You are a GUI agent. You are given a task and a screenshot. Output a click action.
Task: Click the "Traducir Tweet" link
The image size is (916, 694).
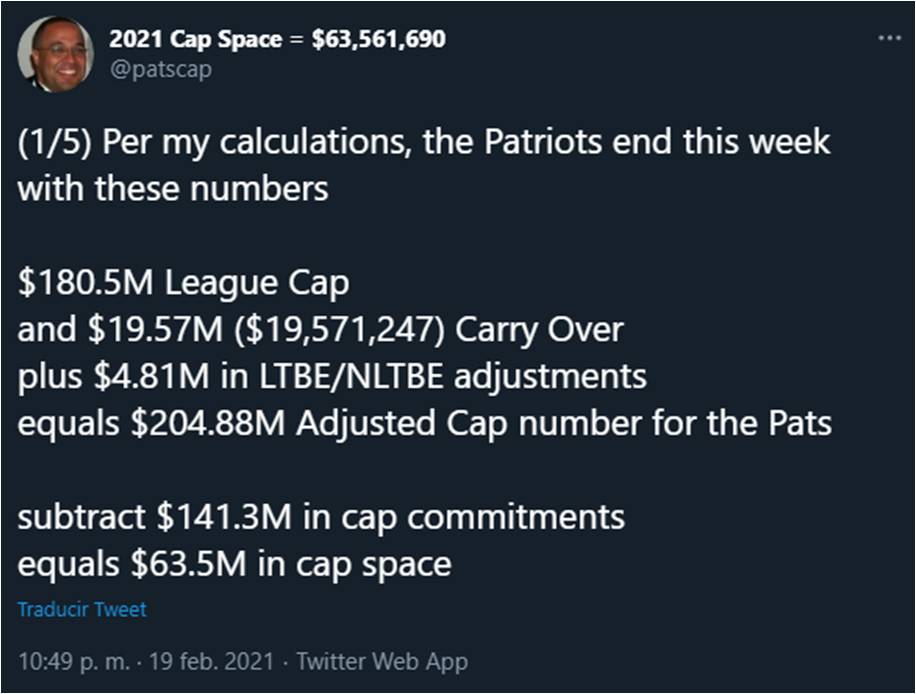pyautogui.click(x=82, y=609)
